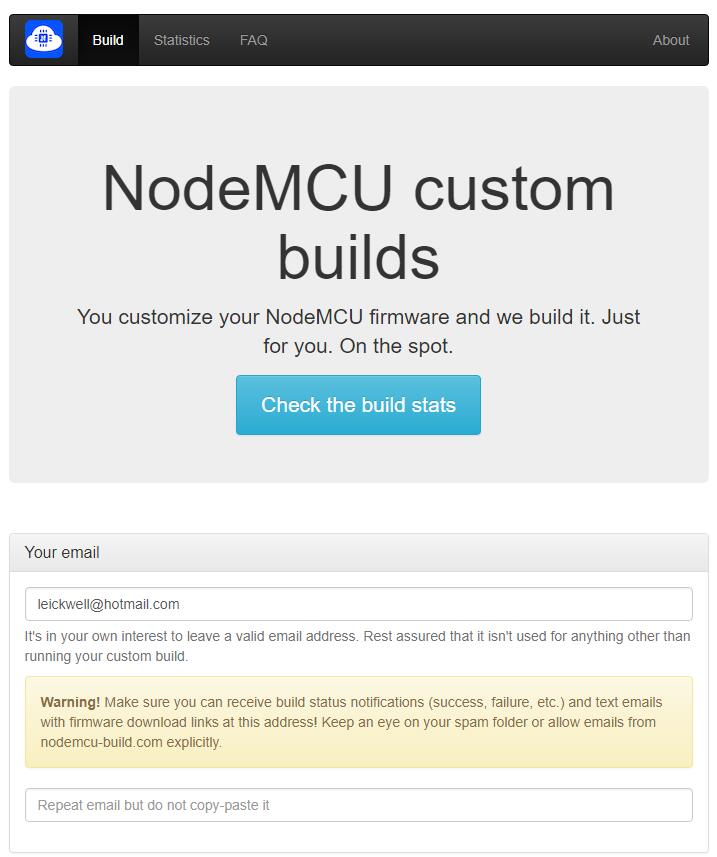Screen dimensions: 717x857
Task: Click the NodeMCU cloud chip logo
Action: [x=44, y=40]
